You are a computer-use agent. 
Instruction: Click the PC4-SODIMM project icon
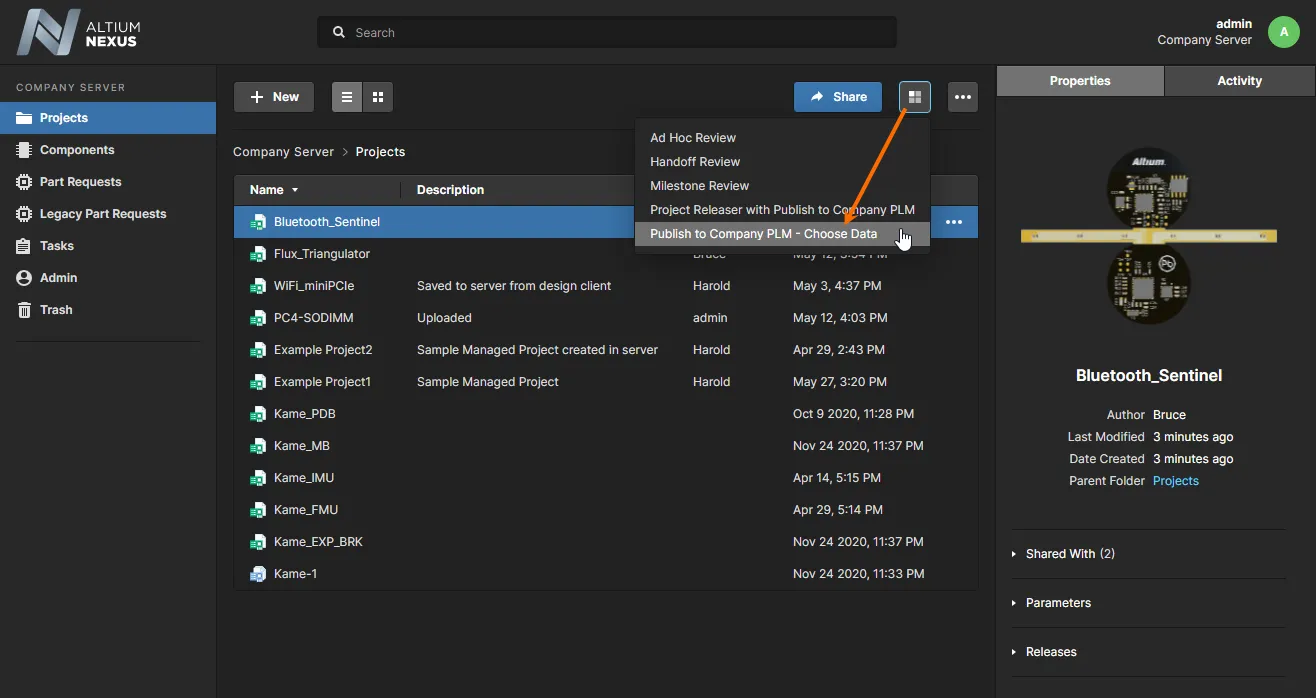point(258,318)
